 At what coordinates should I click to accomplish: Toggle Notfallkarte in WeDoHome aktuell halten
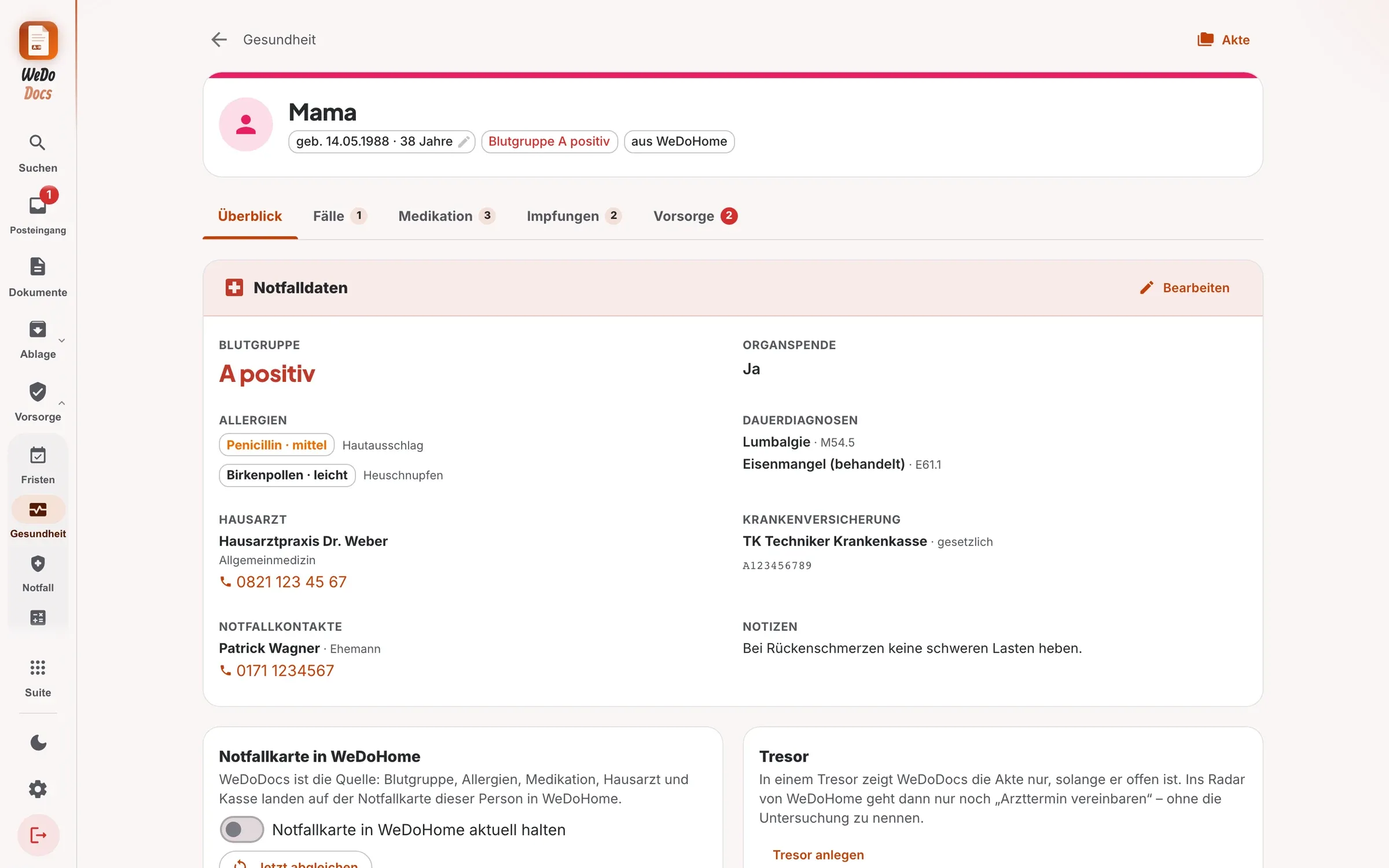(x=242, y=830)
